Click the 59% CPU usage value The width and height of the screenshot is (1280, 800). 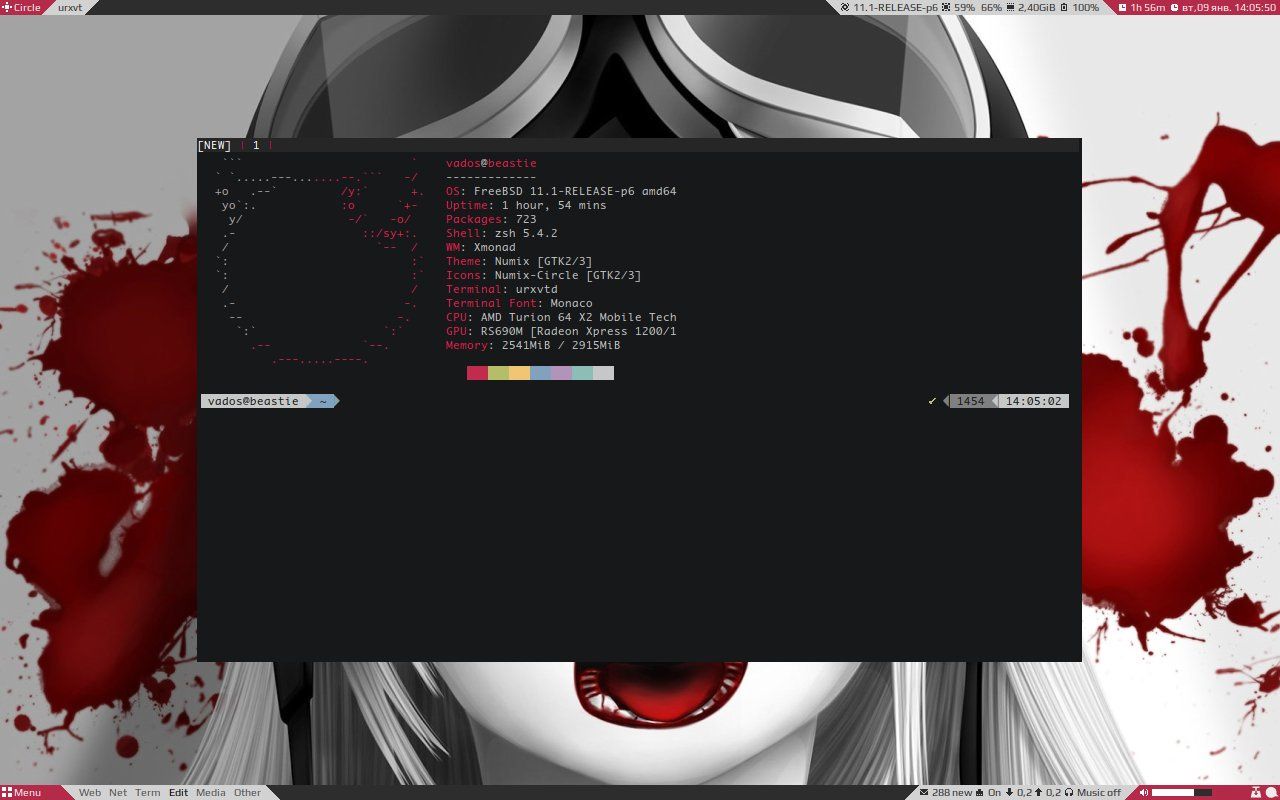[964, 7]
